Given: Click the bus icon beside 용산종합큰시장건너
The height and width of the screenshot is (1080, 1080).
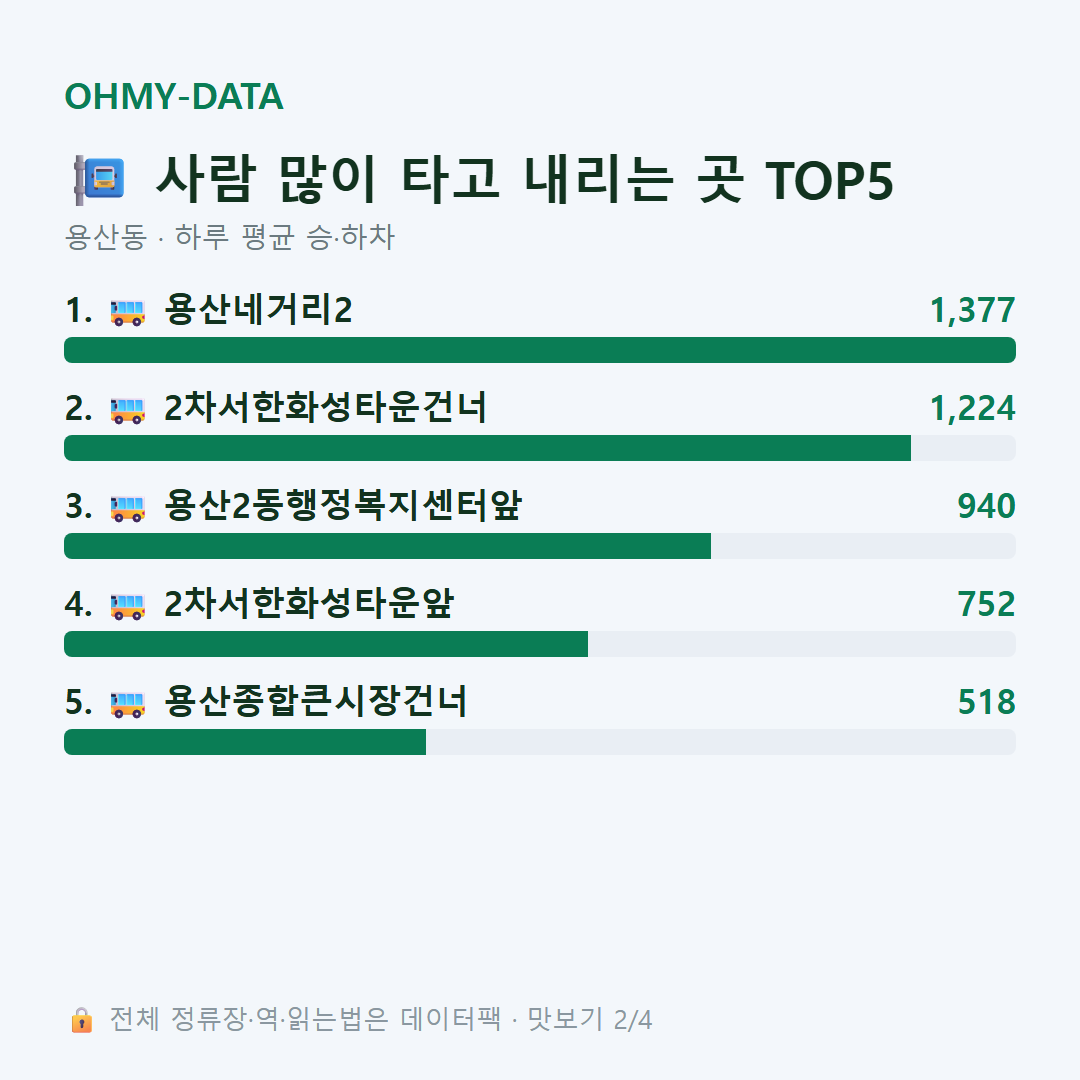Looking at the screenshot, I should (x=128, y=704).
